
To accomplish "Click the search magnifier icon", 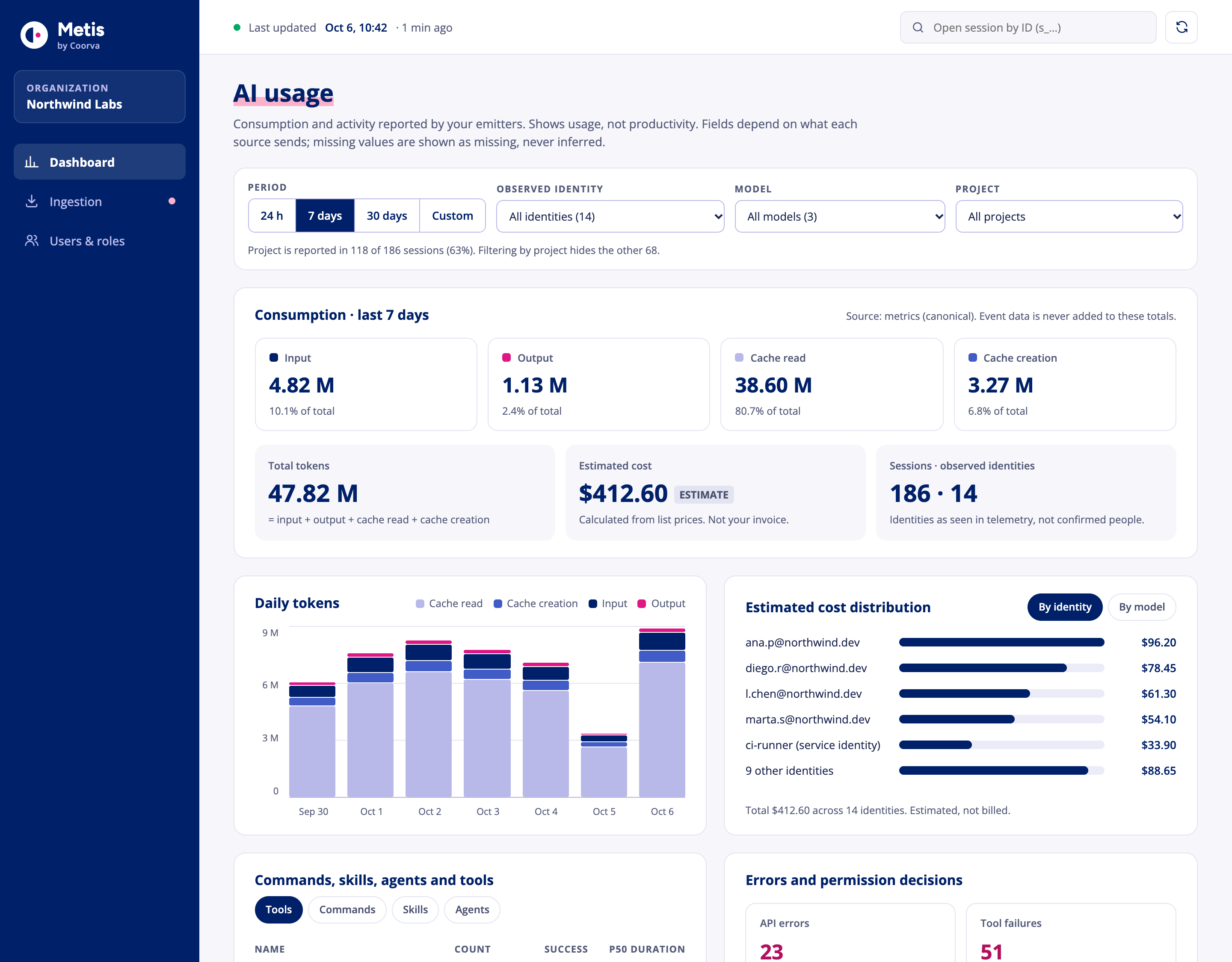I will tap(918, 28).
